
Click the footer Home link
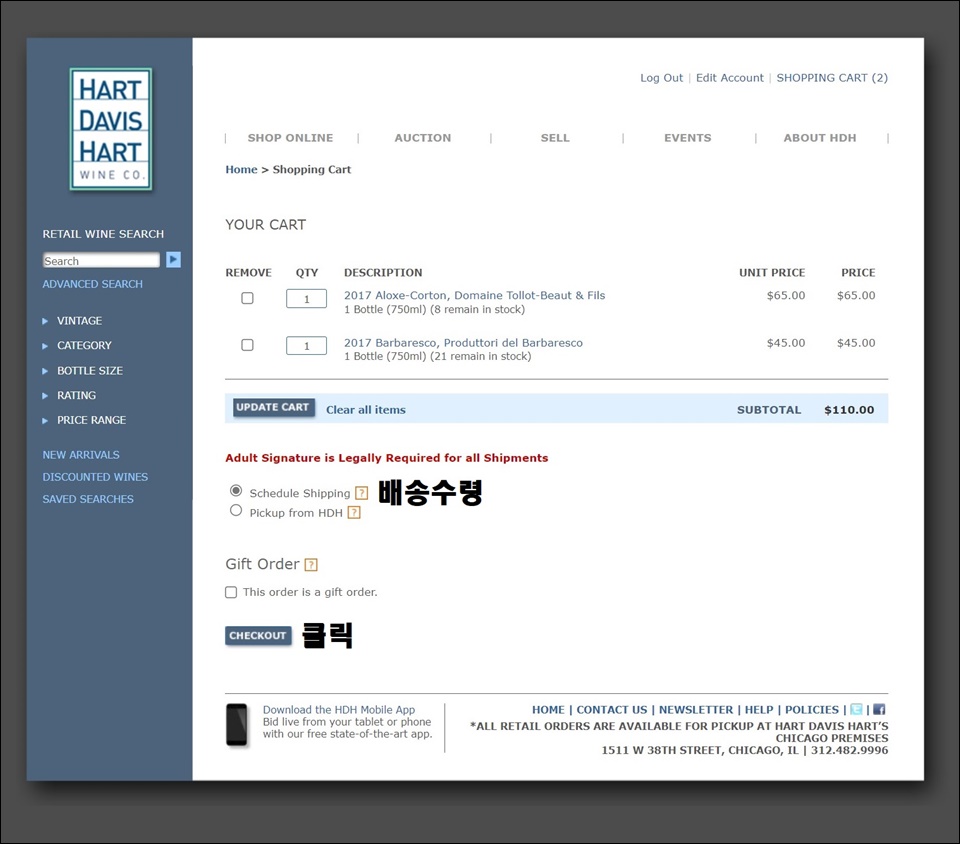(x=548, y=710)
